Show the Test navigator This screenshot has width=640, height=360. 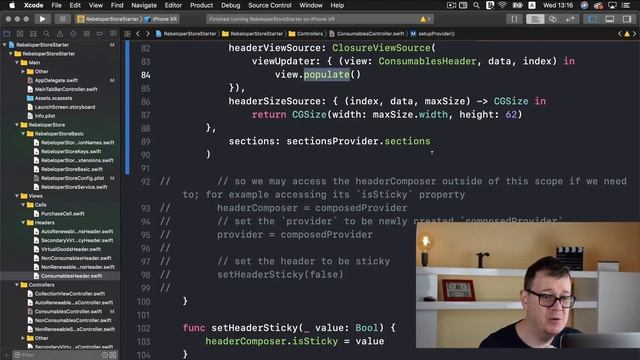[x=73, y=34]
